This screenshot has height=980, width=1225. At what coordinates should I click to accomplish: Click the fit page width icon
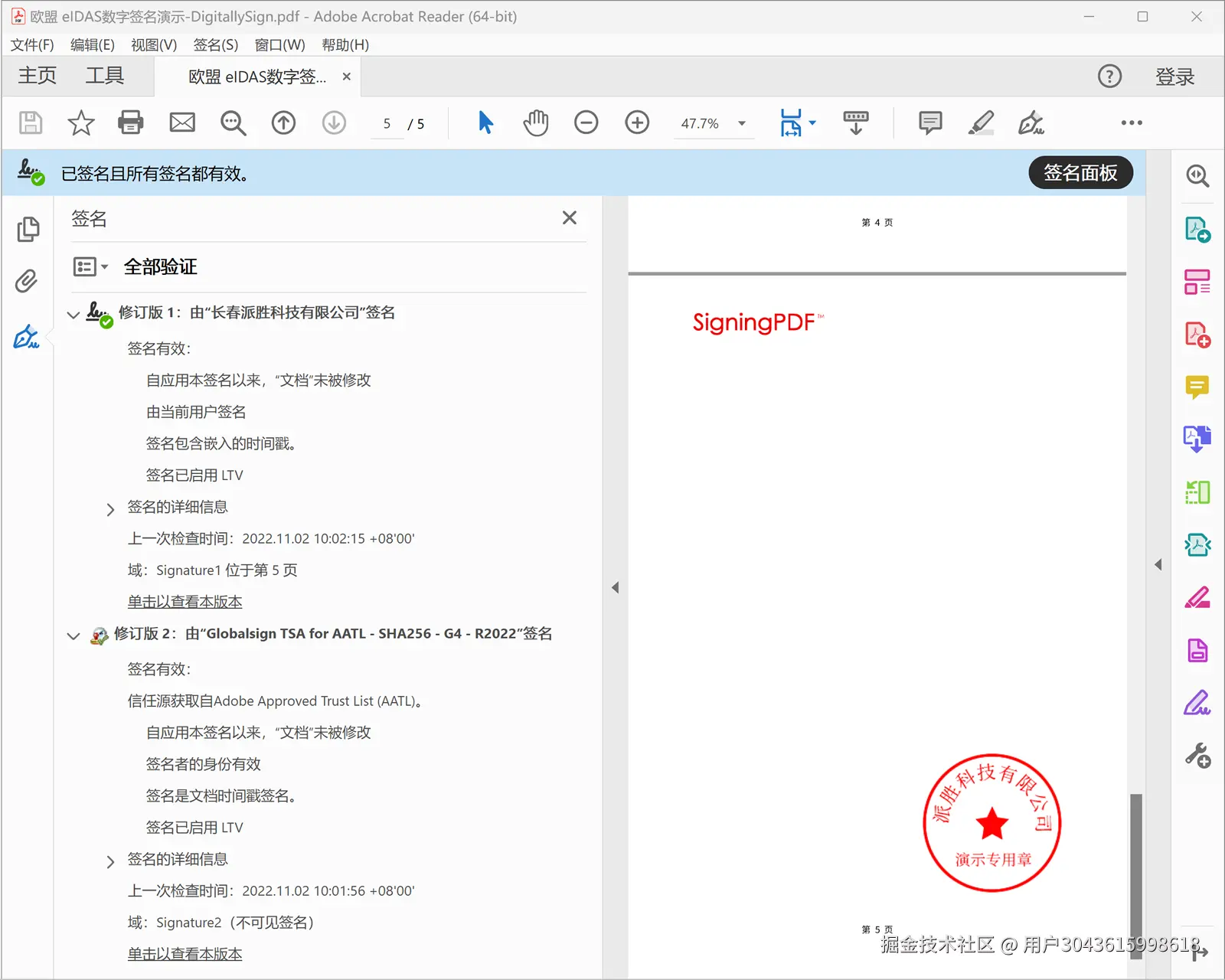[x=791, y=122]
